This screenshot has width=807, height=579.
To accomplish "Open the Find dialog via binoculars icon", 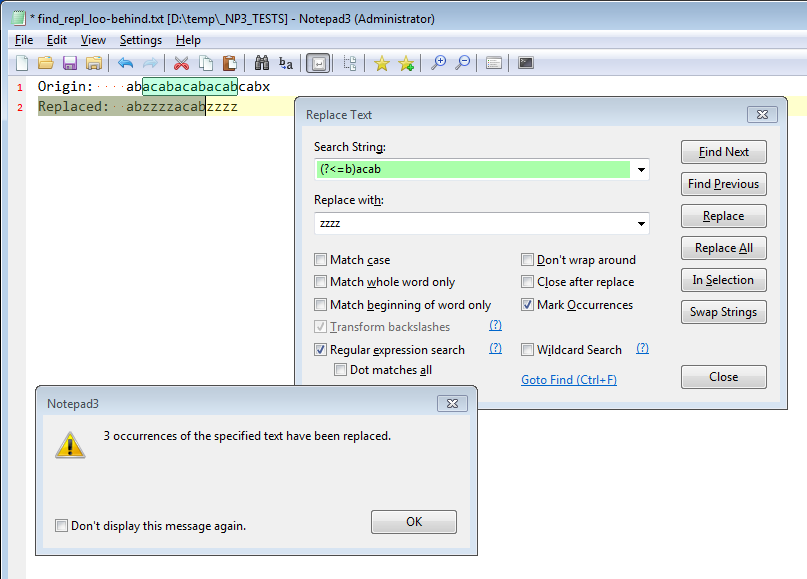I will point(262,62).
